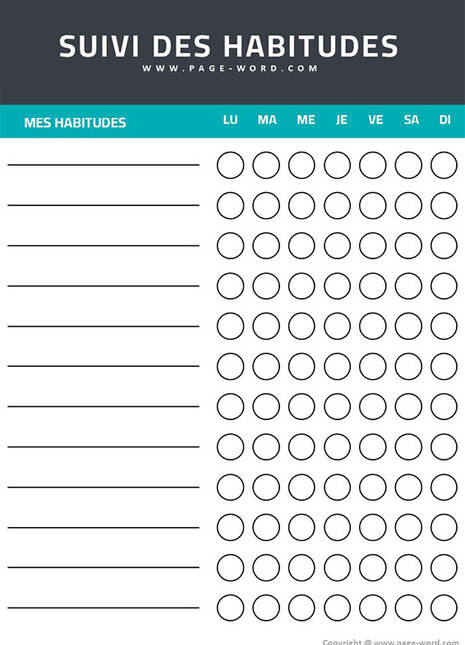Mark the SA circle in the tenth habit row

click(x=409, y=527)
